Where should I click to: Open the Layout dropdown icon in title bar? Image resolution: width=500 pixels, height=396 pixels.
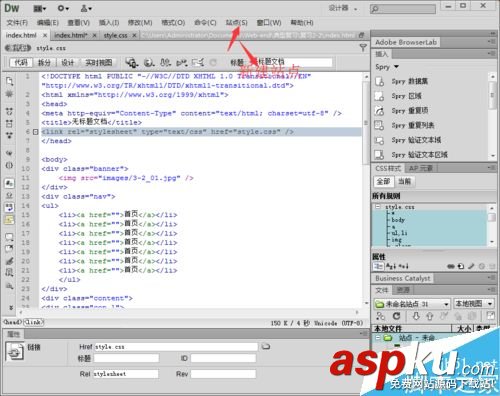coord(40,9)
